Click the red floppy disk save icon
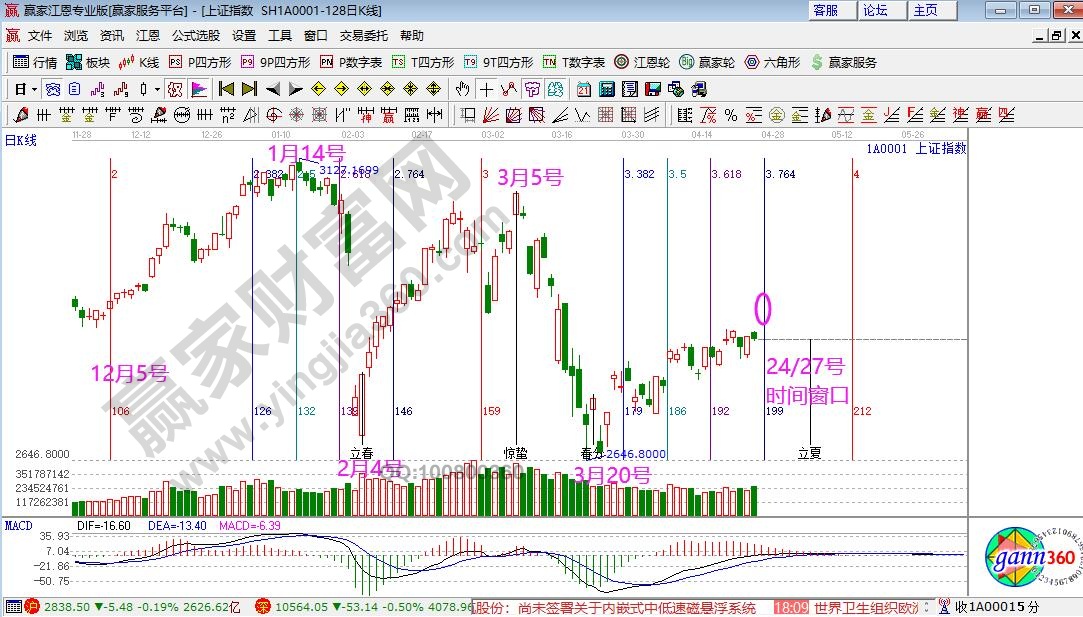Image resolution: width=1083 pixels, height=617 pixels. (x=653, y=89)
